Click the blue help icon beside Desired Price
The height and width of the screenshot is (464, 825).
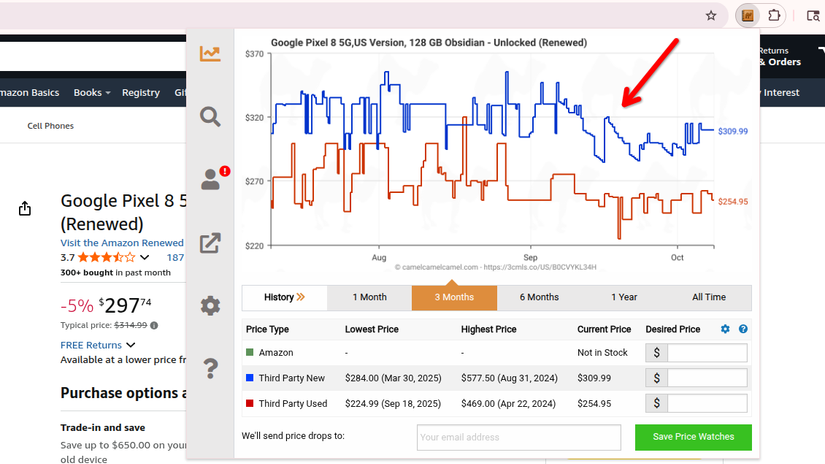pyautogui.click(x=743, y=329)
